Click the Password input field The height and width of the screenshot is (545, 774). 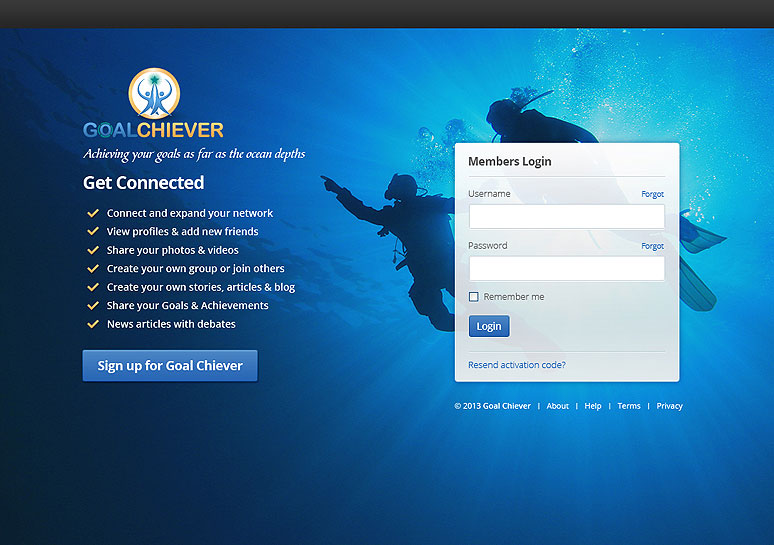click(567, 269)
